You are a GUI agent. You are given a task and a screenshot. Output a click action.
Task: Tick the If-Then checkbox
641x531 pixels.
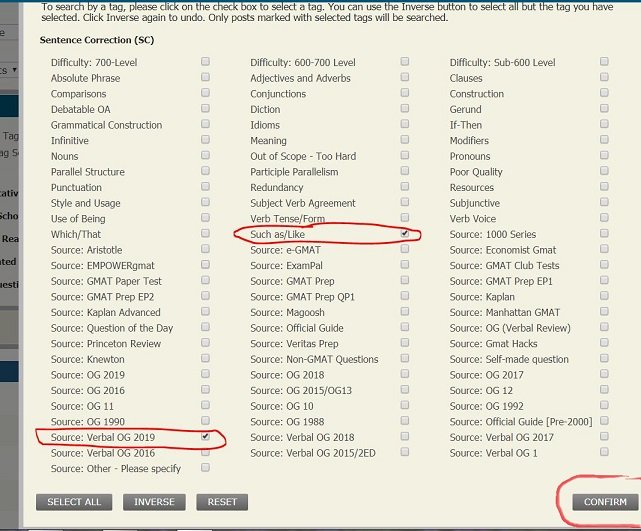604,124
